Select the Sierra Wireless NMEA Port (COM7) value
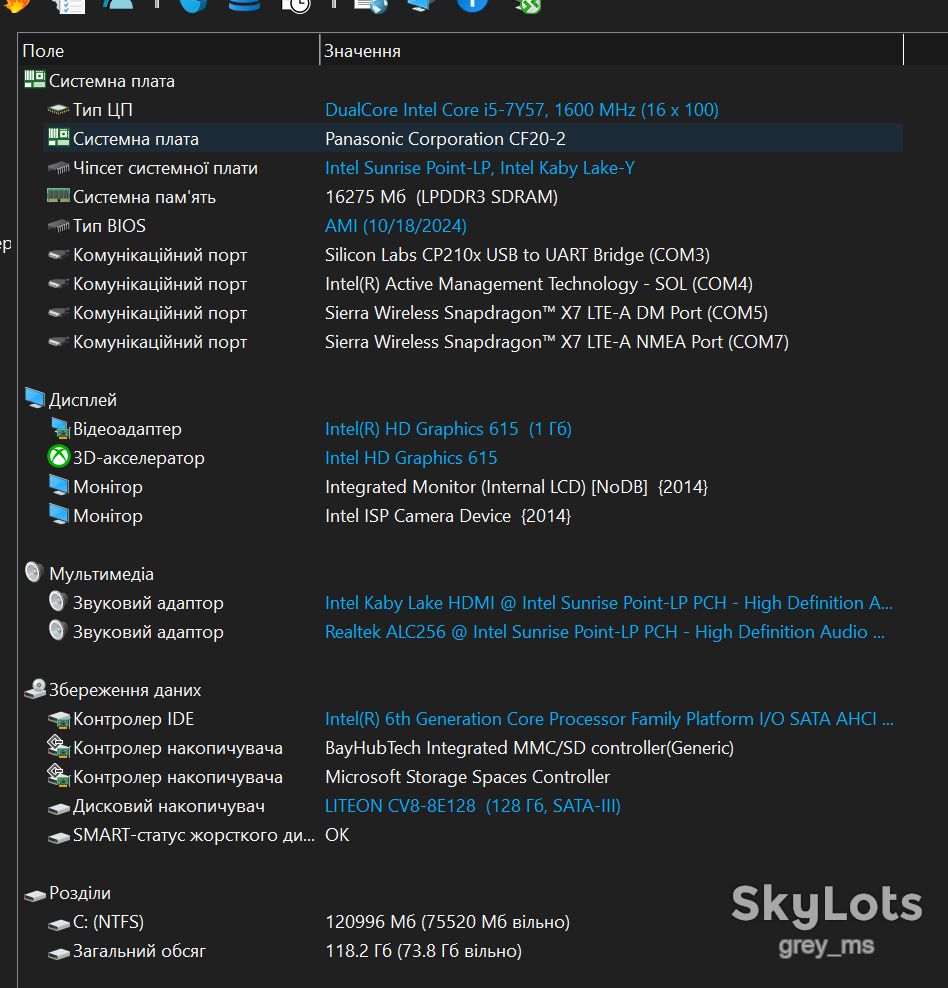 [557, 342]
